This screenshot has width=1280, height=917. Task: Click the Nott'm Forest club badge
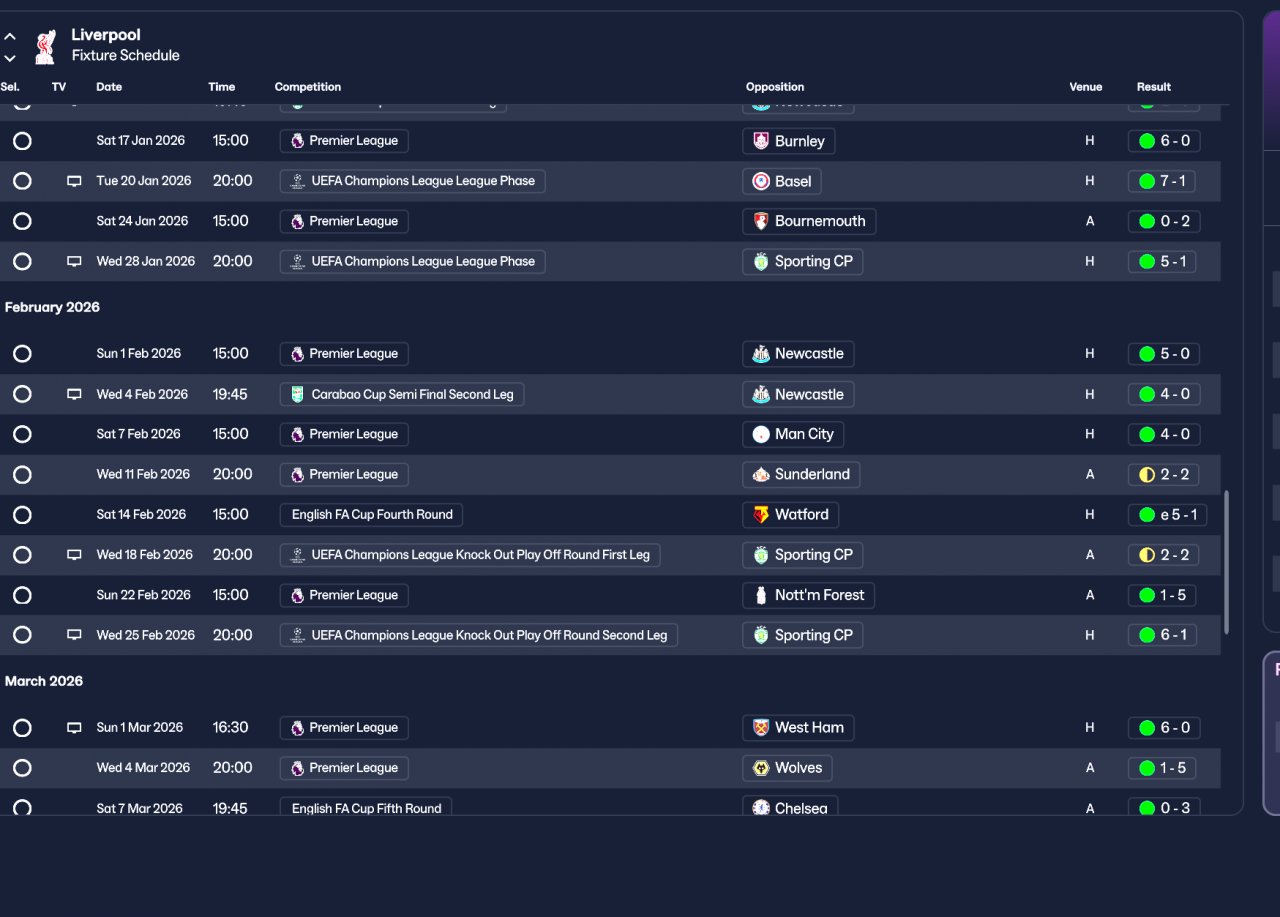tap(761, 595)
